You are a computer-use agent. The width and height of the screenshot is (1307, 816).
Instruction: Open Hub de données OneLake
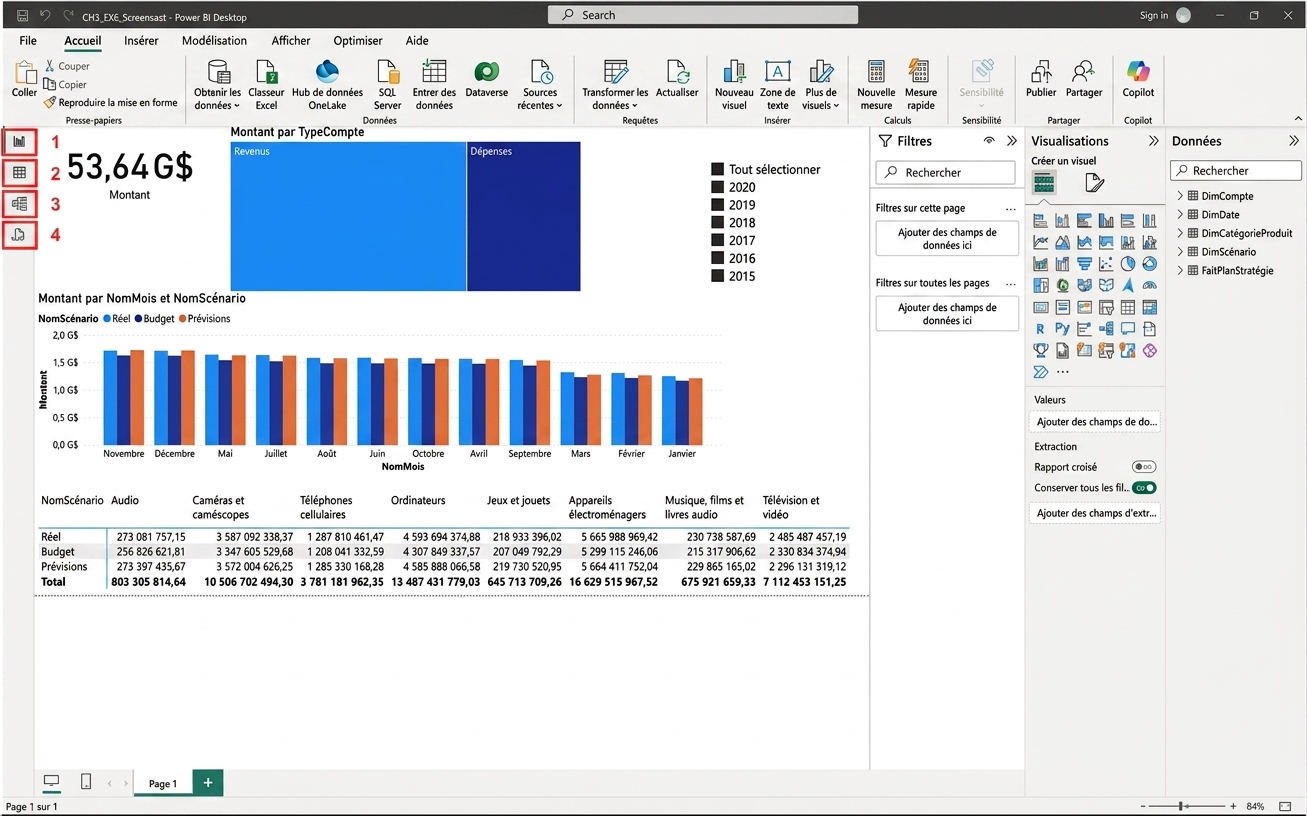point(327,85)
